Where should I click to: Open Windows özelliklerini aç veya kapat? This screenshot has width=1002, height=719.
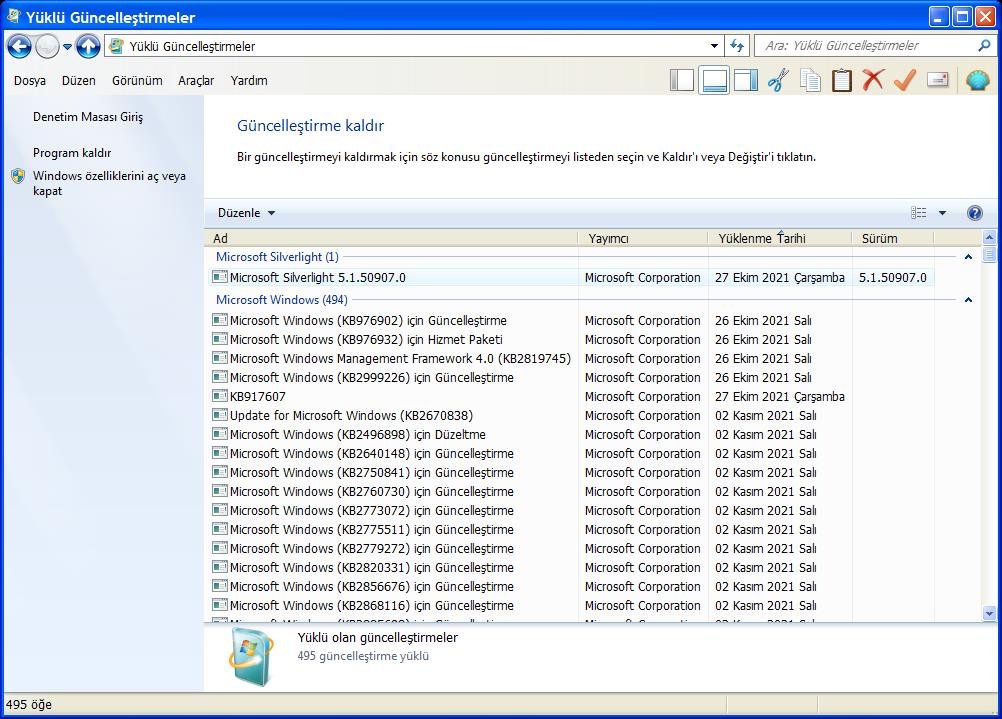(x=109, y=183)
